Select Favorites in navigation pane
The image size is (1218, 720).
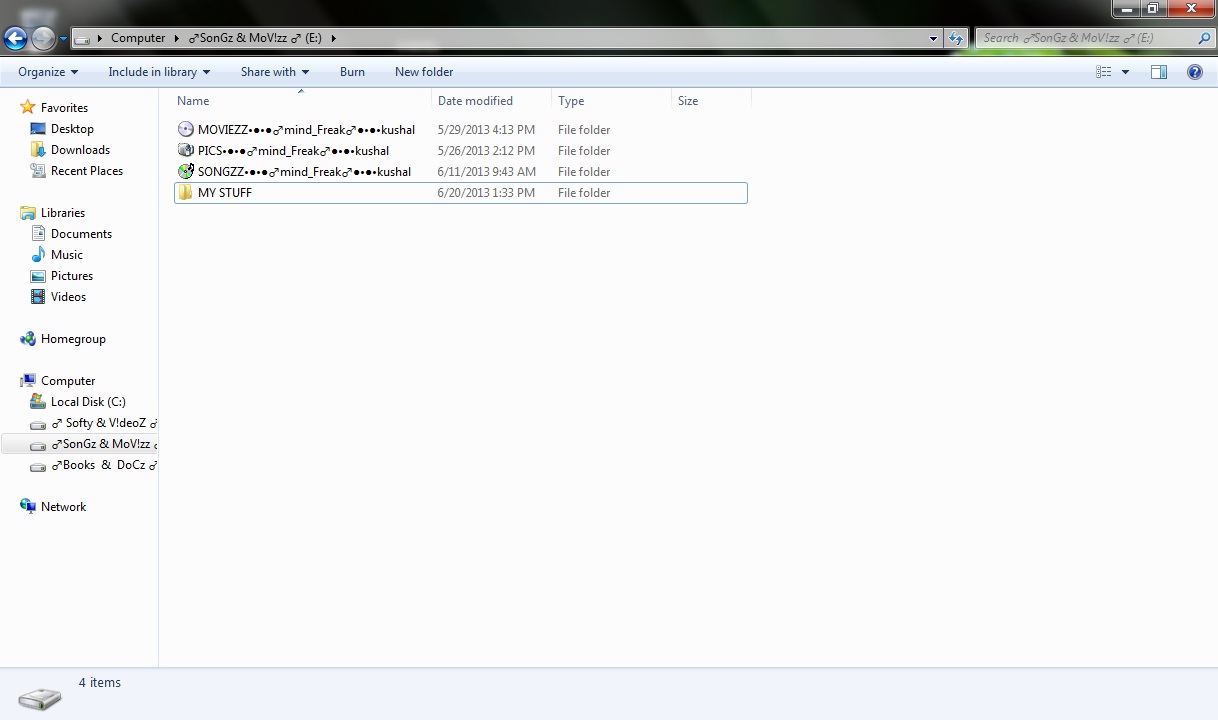[x=64, y=108]
